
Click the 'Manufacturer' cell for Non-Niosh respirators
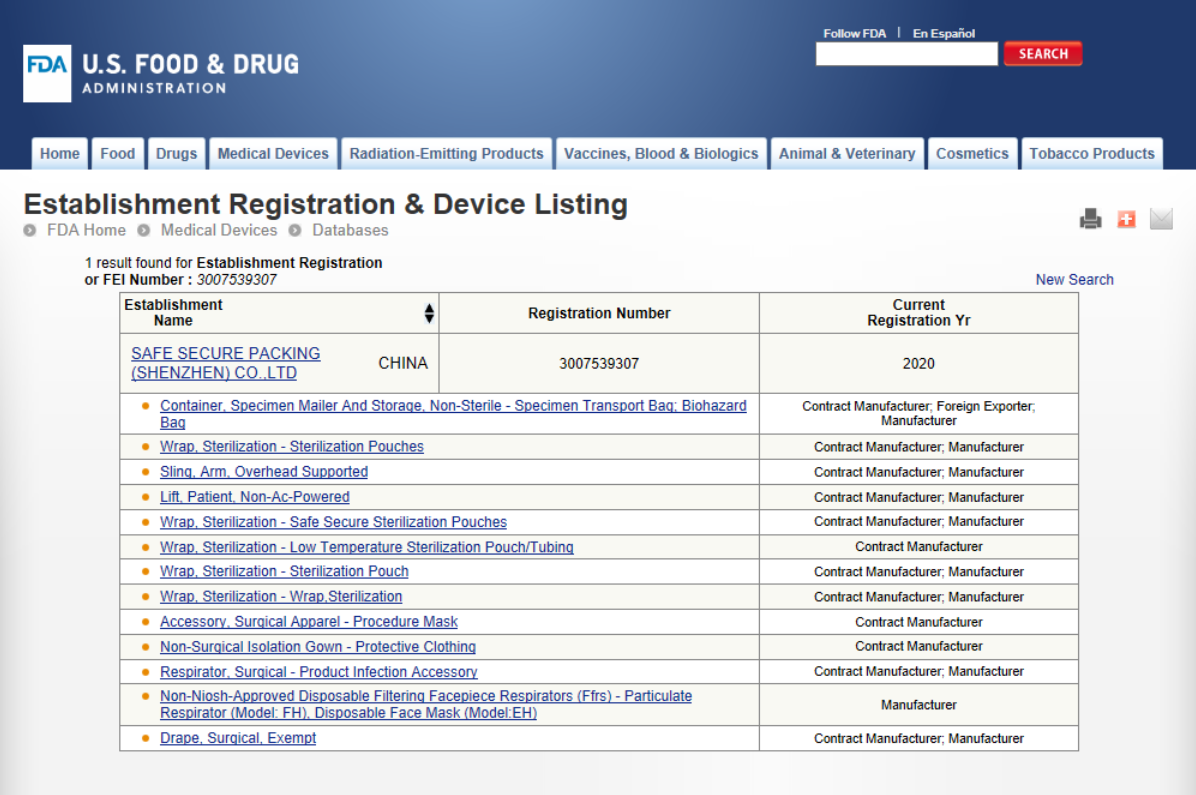918,705
